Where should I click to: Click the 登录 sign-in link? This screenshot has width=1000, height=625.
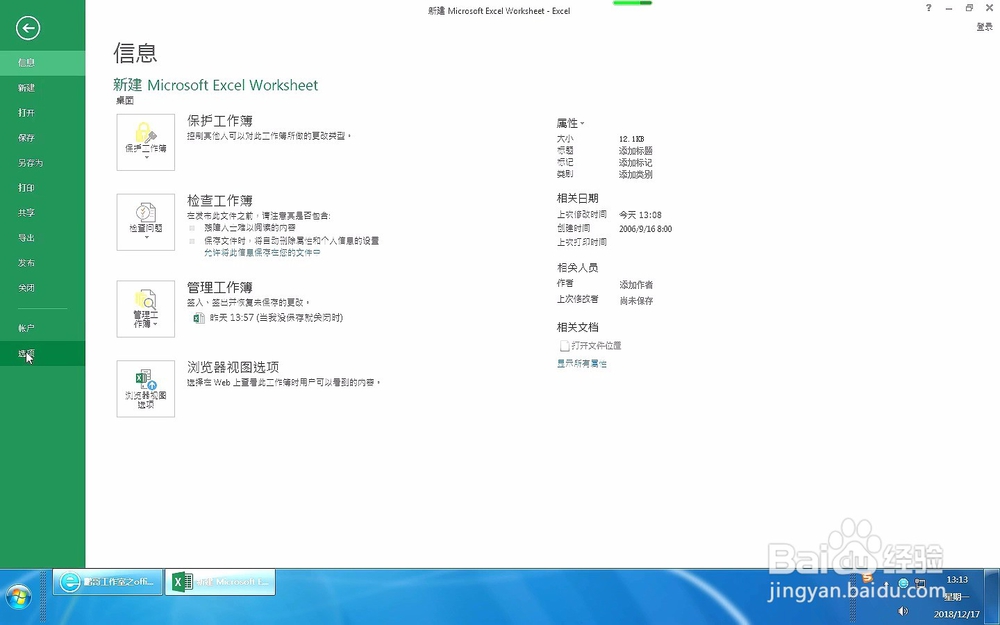(984, 27)
